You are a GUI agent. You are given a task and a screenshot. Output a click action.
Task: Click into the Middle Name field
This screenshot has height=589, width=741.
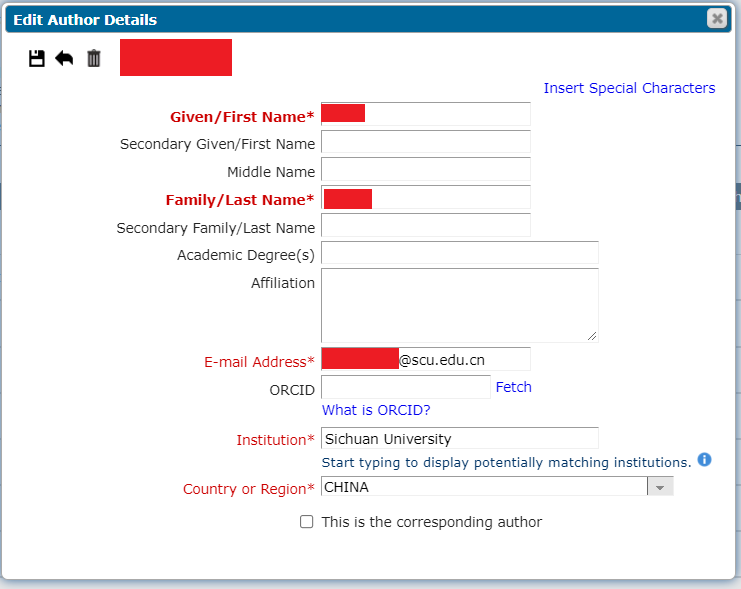(x=425, y=170)
